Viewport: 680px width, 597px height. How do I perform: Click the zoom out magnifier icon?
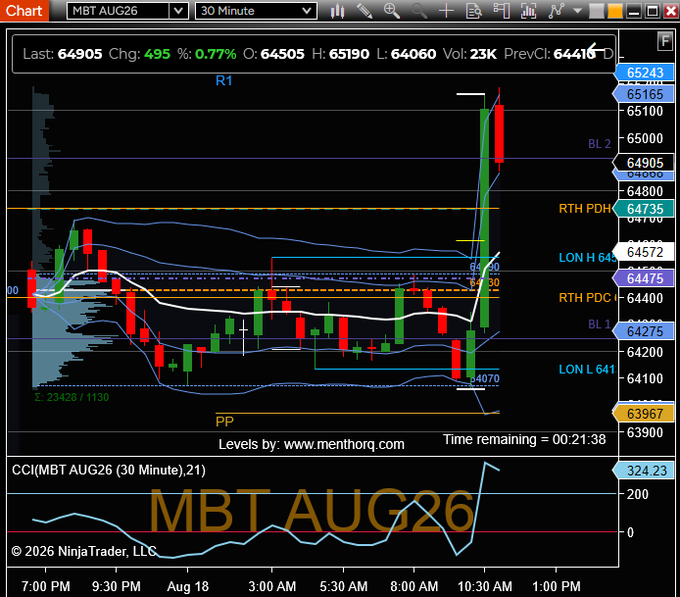419,11
